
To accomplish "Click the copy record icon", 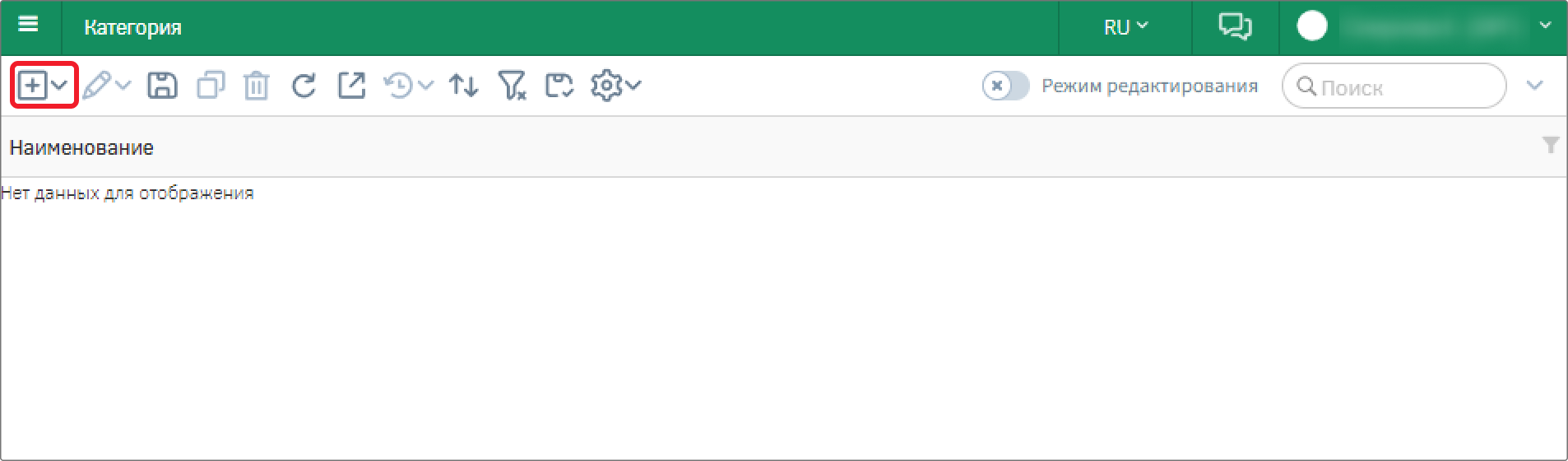I will click(211, 85).
